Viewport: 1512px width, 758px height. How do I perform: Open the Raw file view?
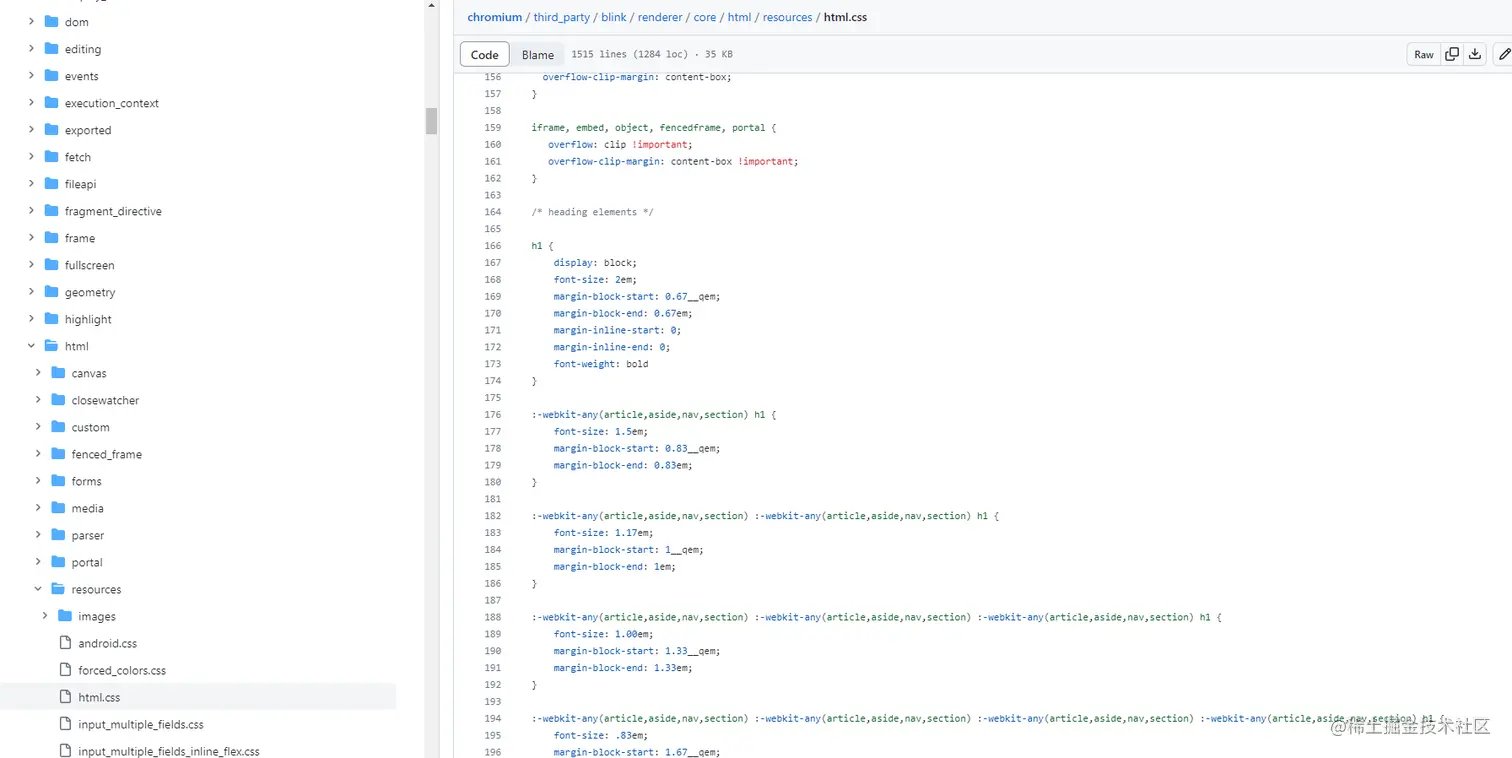1423,54
